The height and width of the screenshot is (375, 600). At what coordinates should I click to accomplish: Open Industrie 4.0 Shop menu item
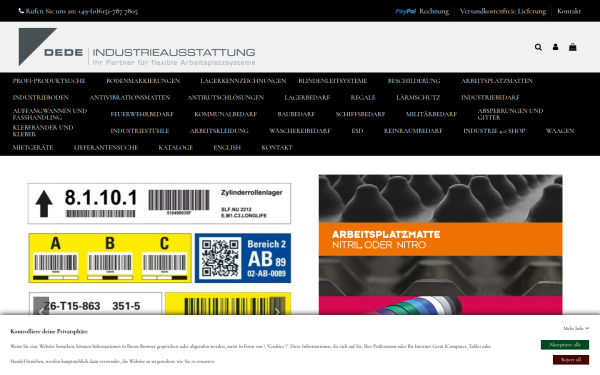[494, 131]
